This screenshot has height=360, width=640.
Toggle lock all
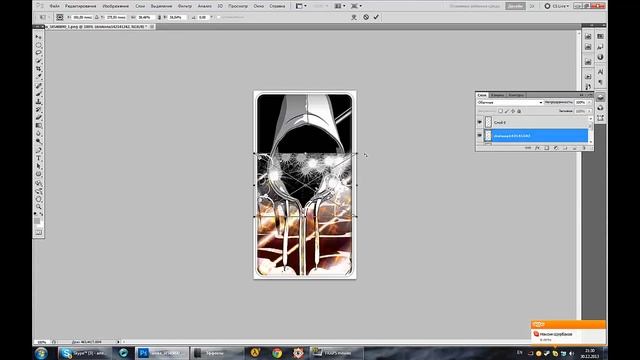point(519,111)
